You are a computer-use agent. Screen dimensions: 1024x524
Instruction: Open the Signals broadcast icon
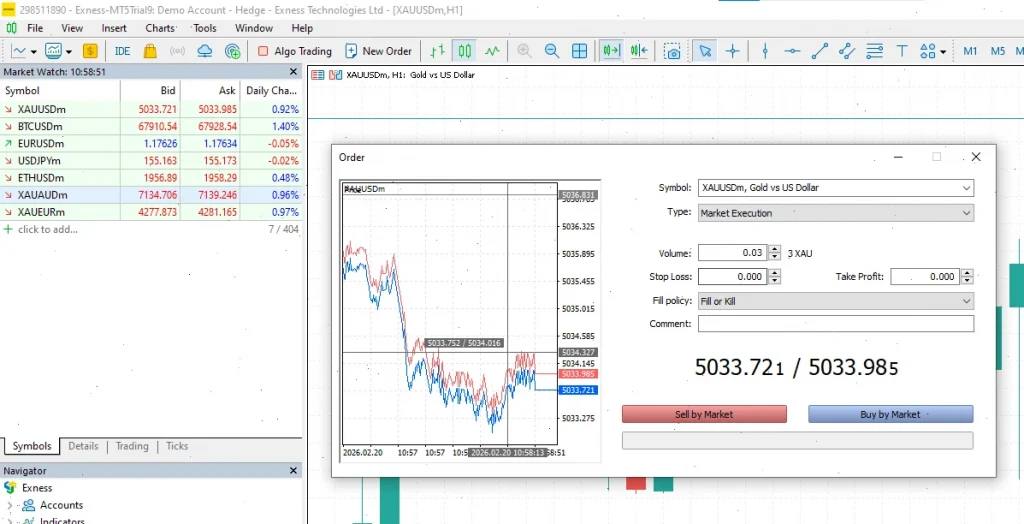177,51
